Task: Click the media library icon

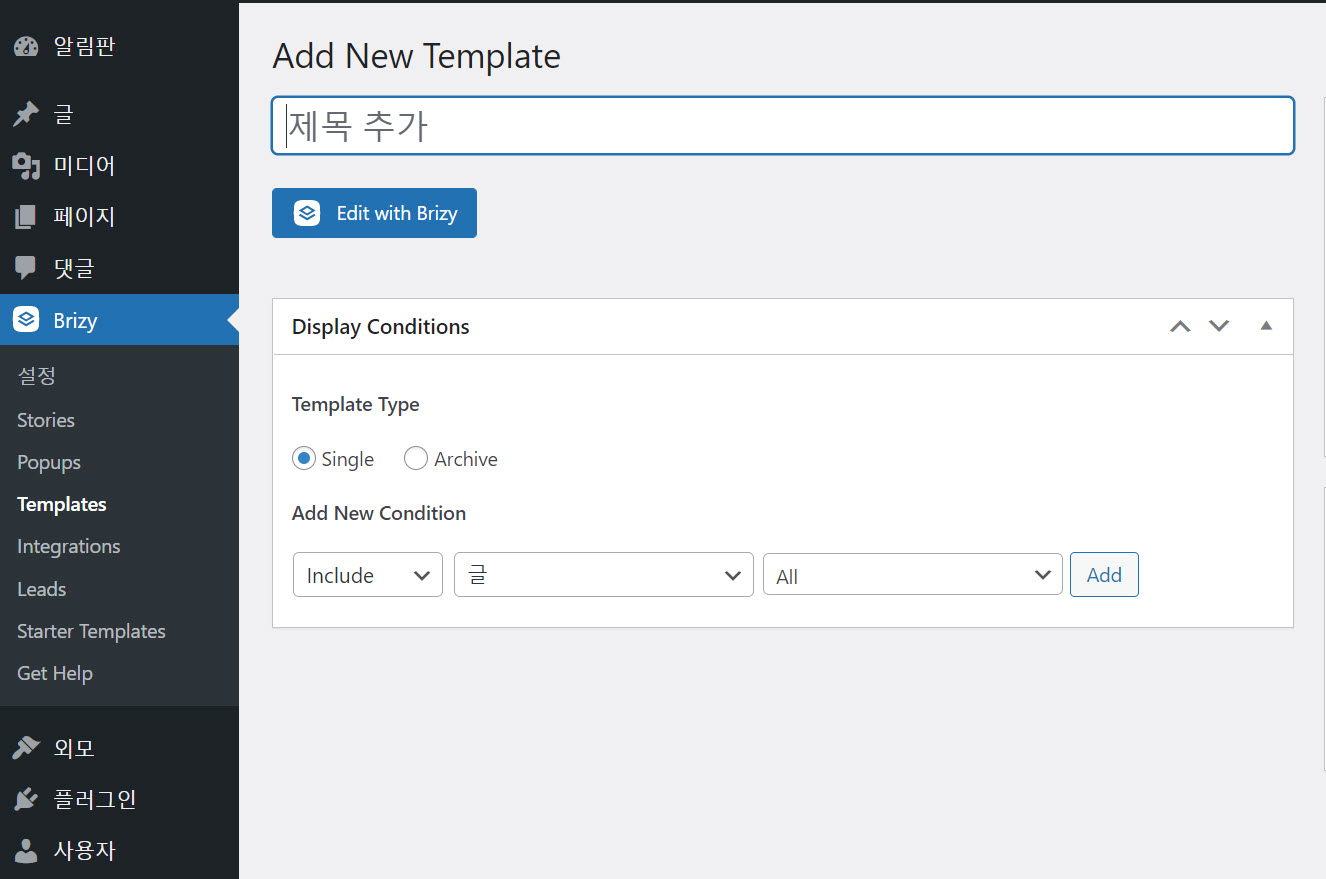Action: tap(26, 166)
